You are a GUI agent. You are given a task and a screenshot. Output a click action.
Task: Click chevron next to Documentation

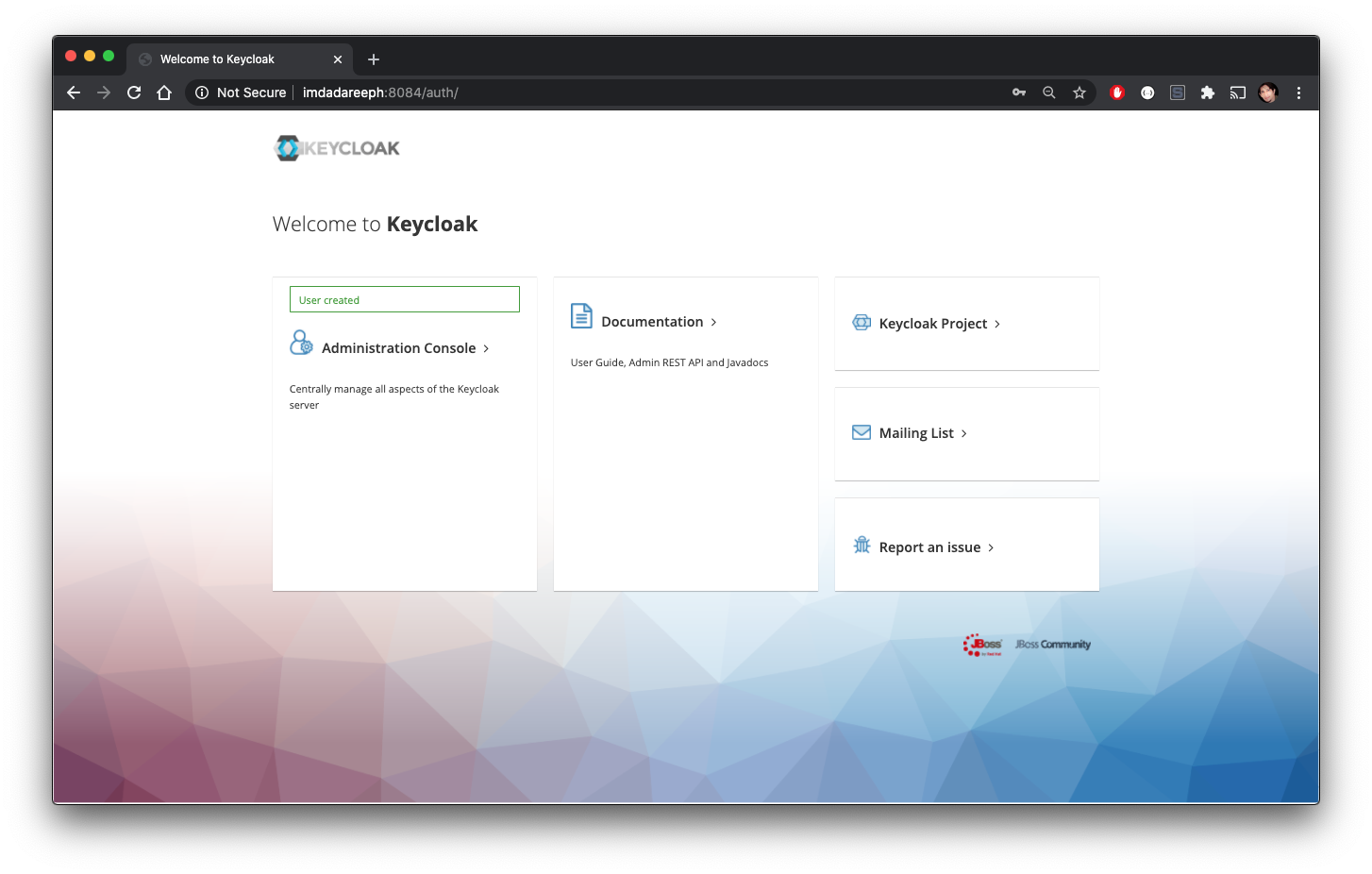713,322
